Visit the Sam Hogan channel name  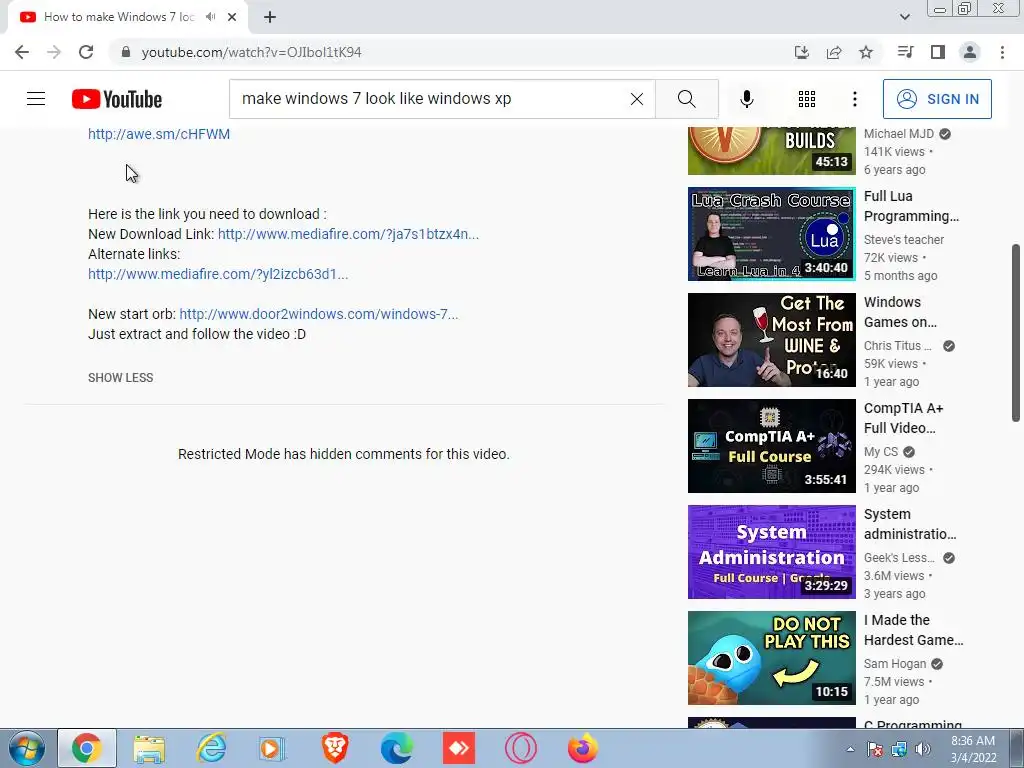(895, 664)
